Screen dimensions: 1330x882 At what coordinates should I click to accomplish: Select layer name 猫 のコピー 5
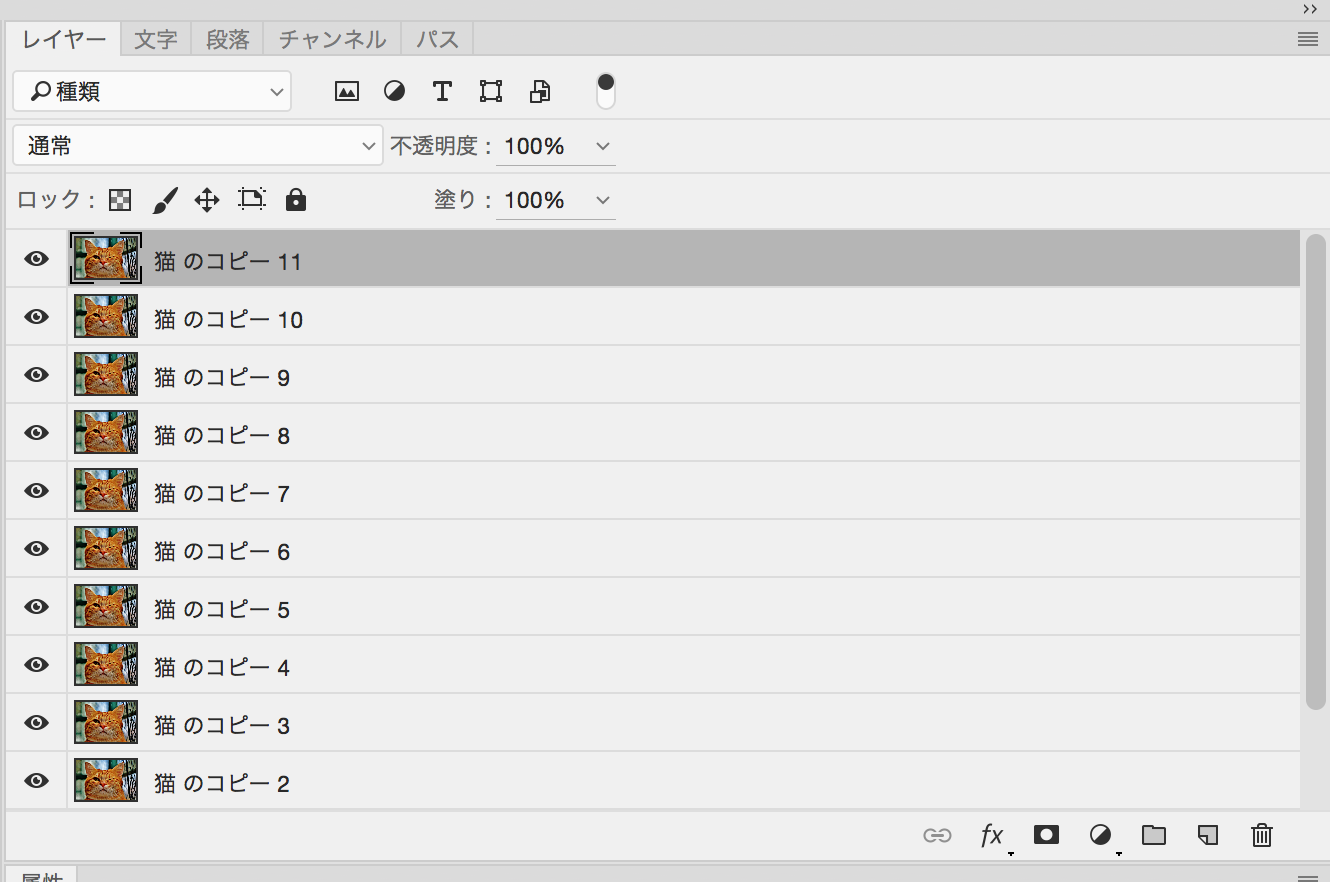tap(222, 609)
